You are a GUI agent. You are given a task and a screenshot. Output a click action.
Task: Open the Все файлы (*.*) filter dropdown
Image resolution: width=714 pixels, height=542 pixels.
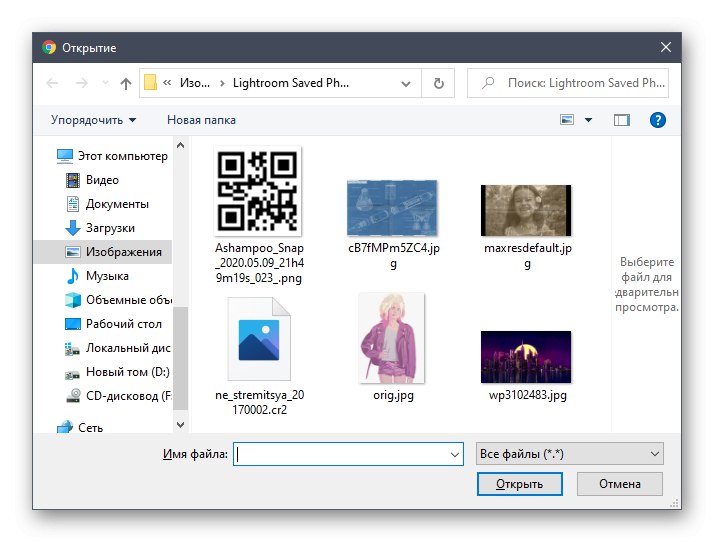[569, 454]
